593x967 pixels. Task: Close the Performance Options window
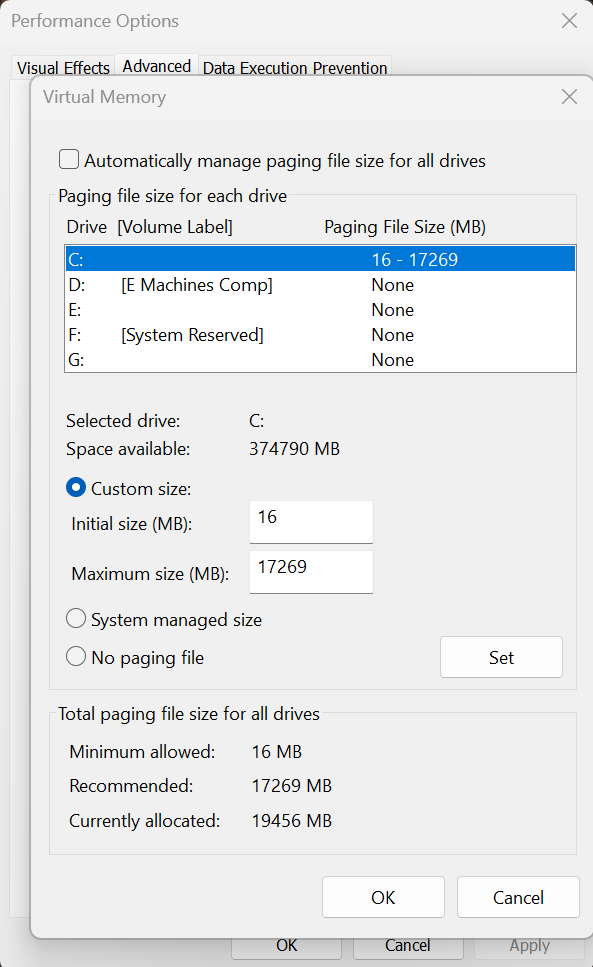click(x=569, y=20)
